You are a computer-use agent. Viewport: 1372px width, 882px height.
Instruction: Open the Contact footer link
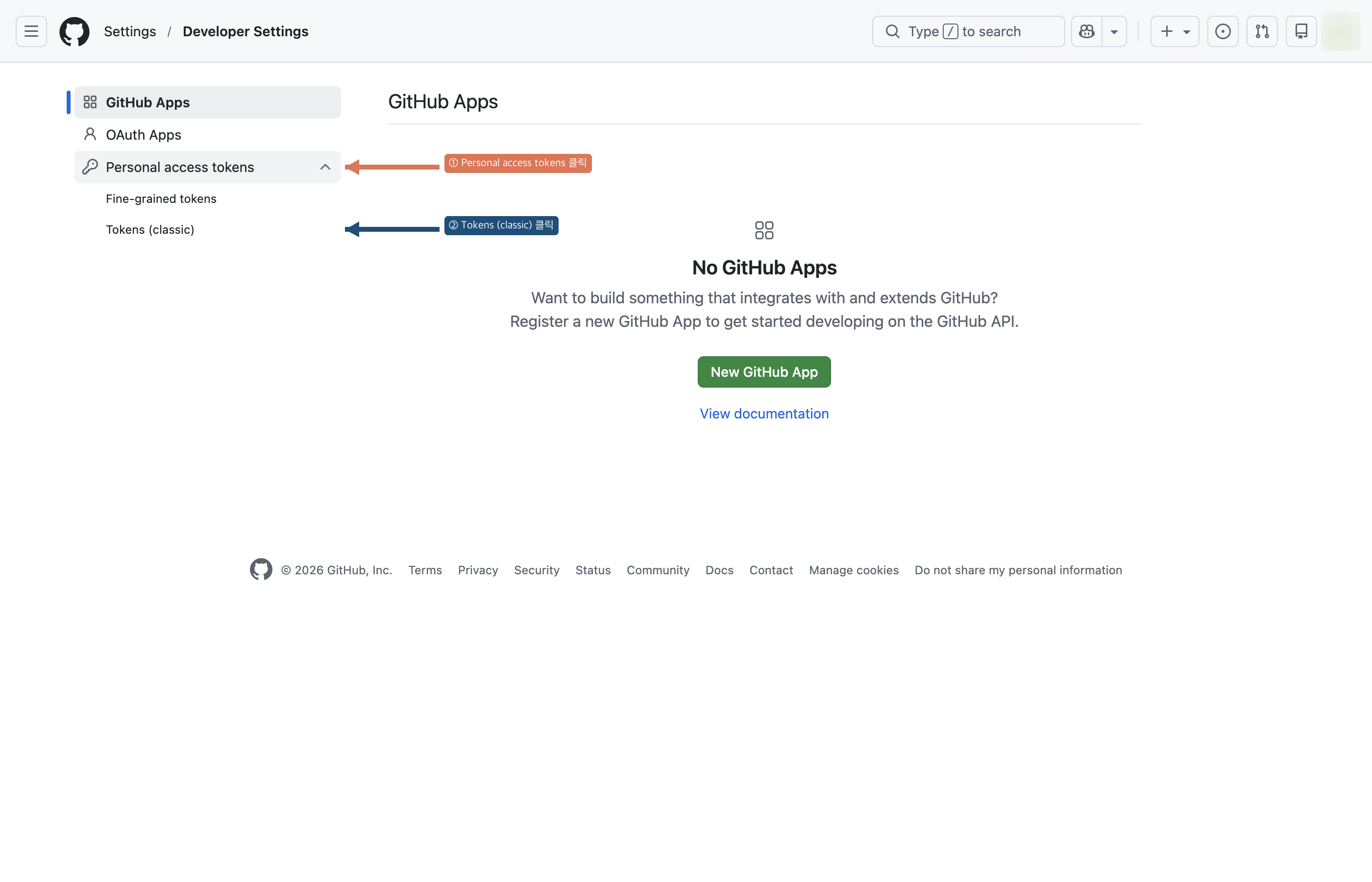tap(771, 570)
